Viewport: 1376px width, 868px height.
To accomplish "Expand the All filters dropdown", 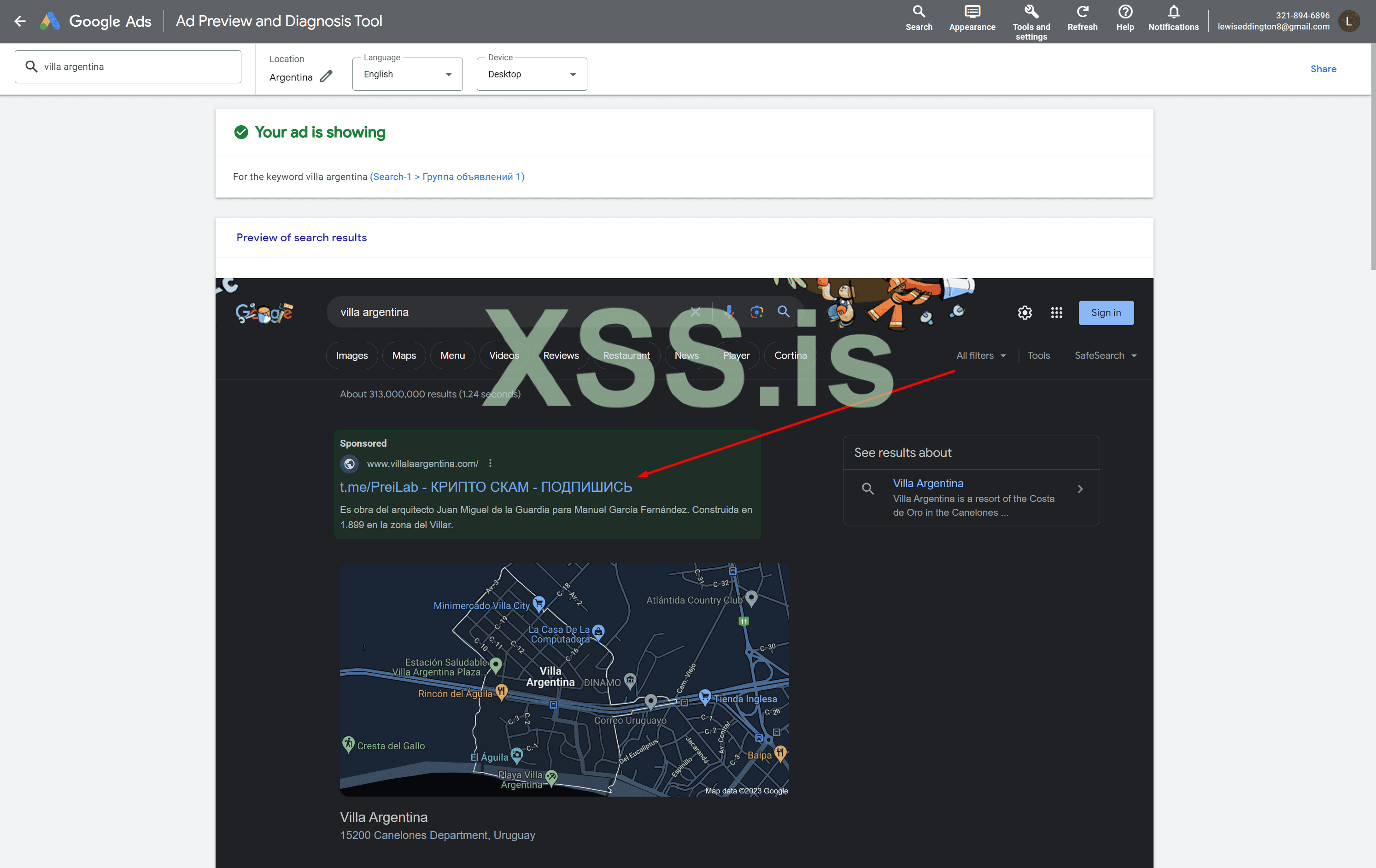I will coord(981,355).
